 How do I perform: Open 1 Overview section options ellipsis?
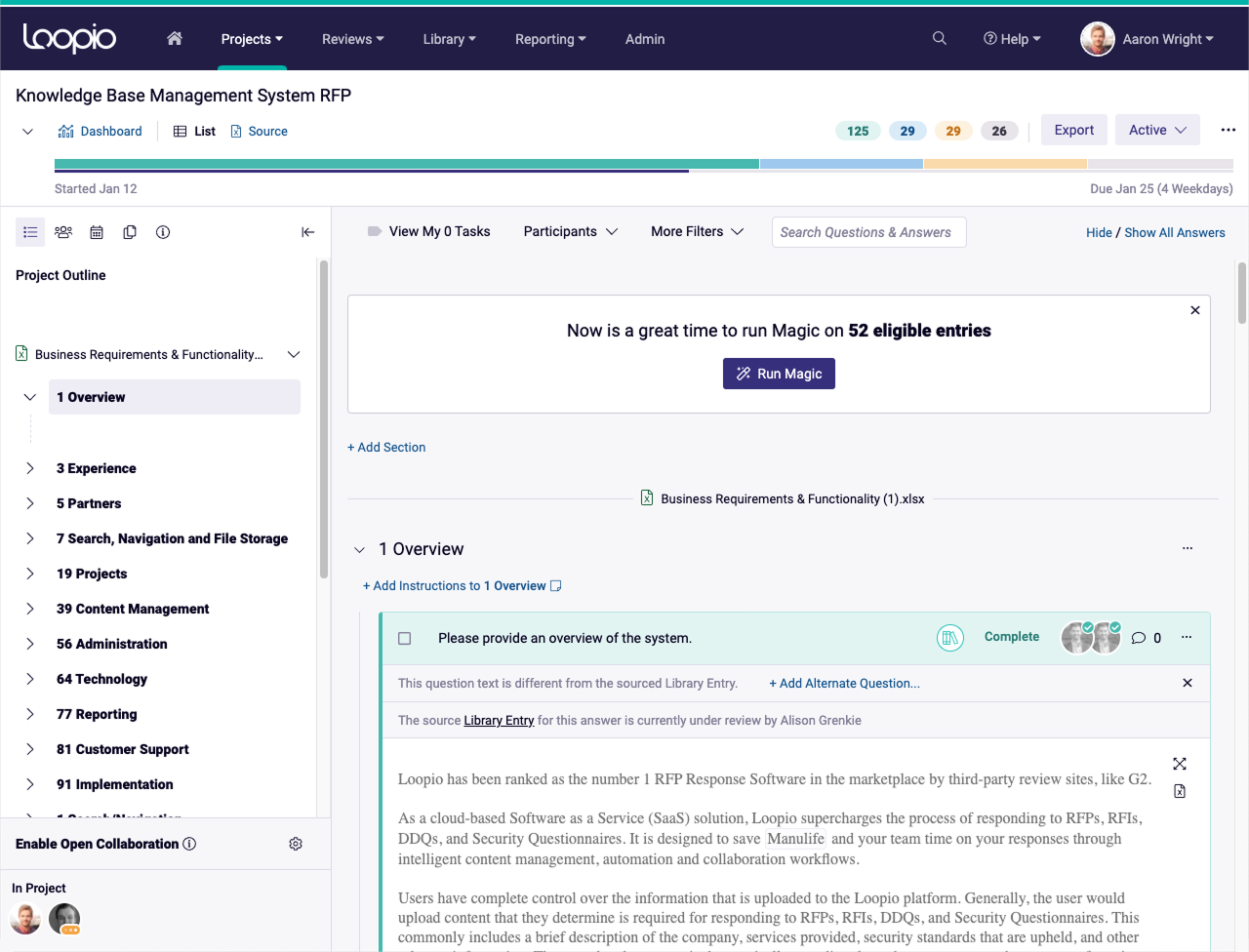coord(1188,548)
